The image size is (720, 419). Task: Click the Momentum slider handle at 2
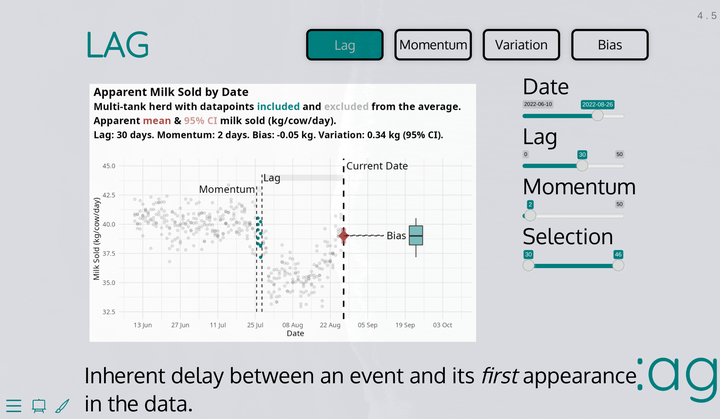point(530,216)
